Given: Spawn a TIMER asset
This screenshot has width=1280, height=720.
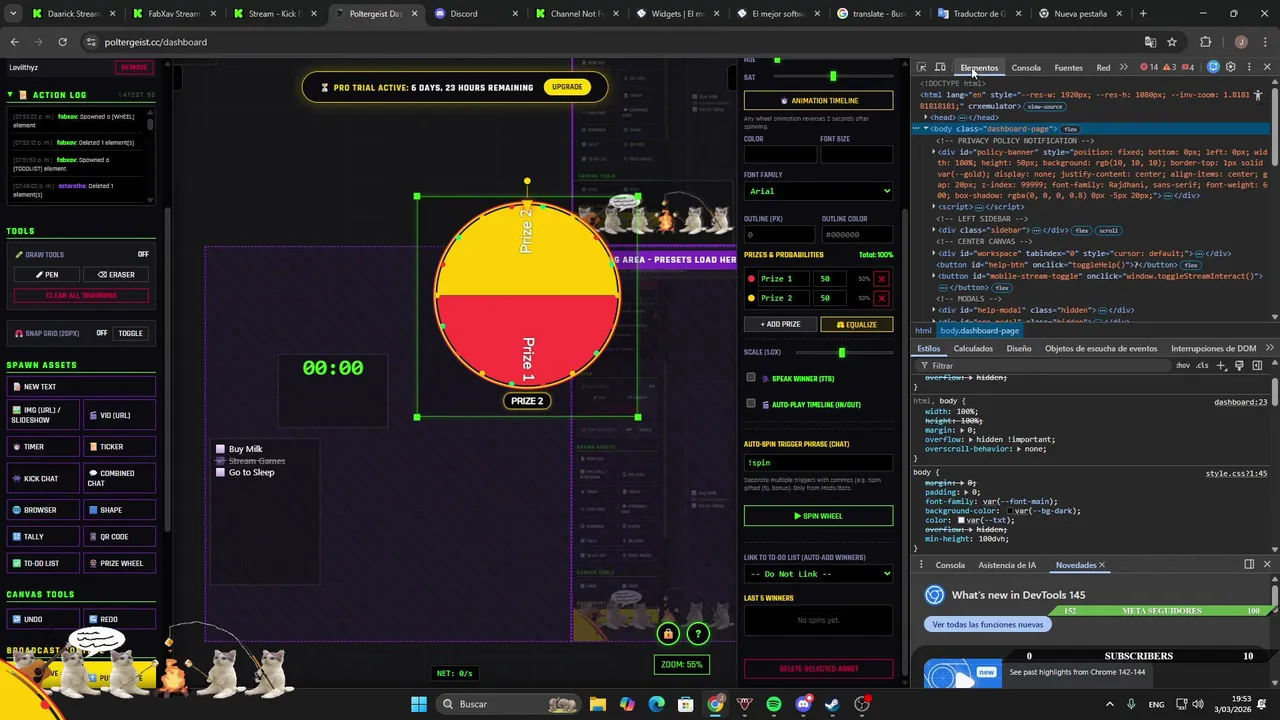Looking at the screenshot, I should (x=43, y=447).
